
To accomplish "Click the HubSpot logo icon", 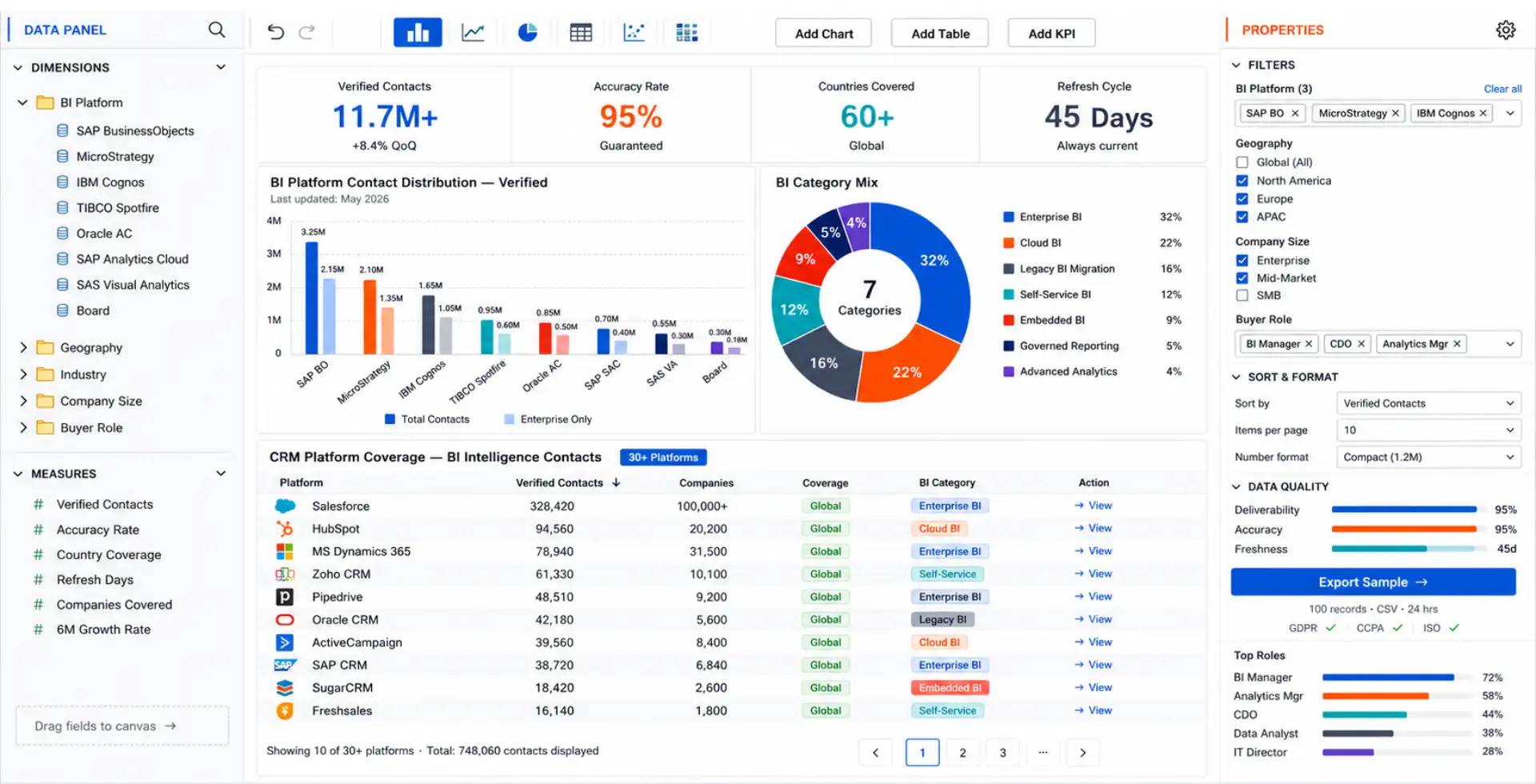I will [x=285, y=529].
